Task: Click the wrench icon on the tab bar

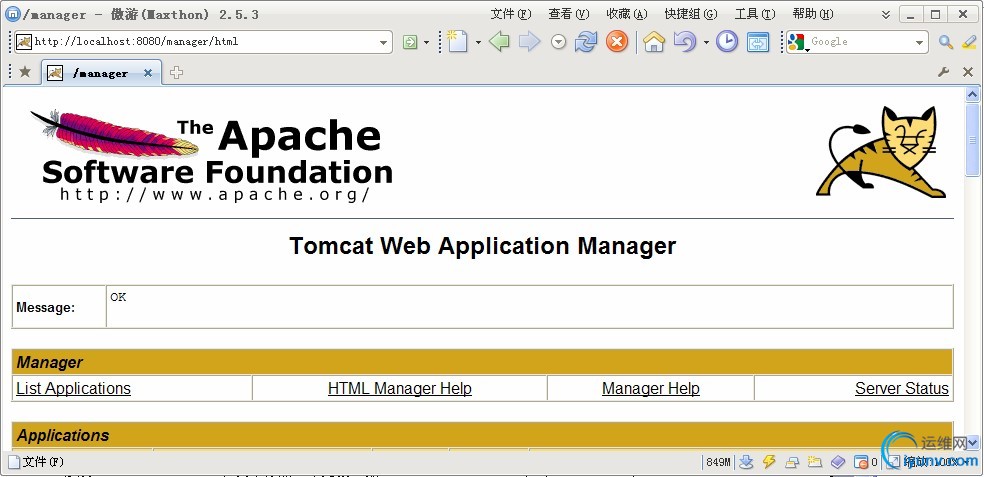Action: [x=943, y=73]
